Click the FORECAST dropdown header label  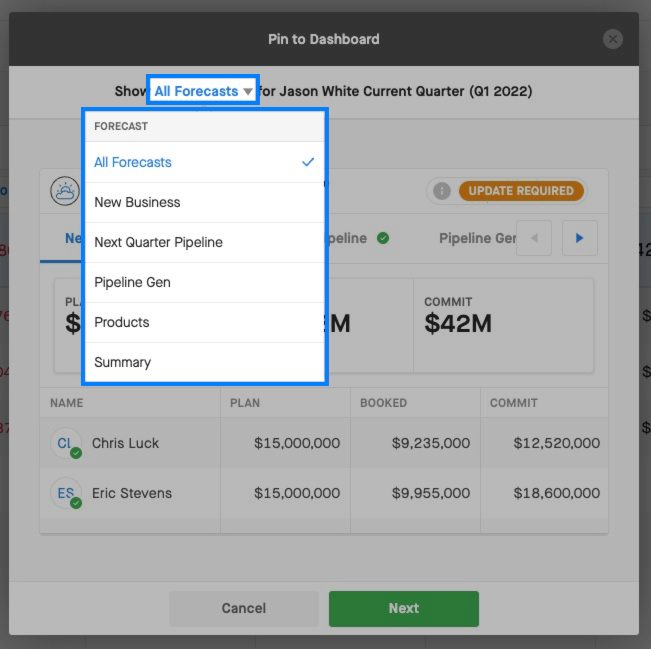pos(121,126)
